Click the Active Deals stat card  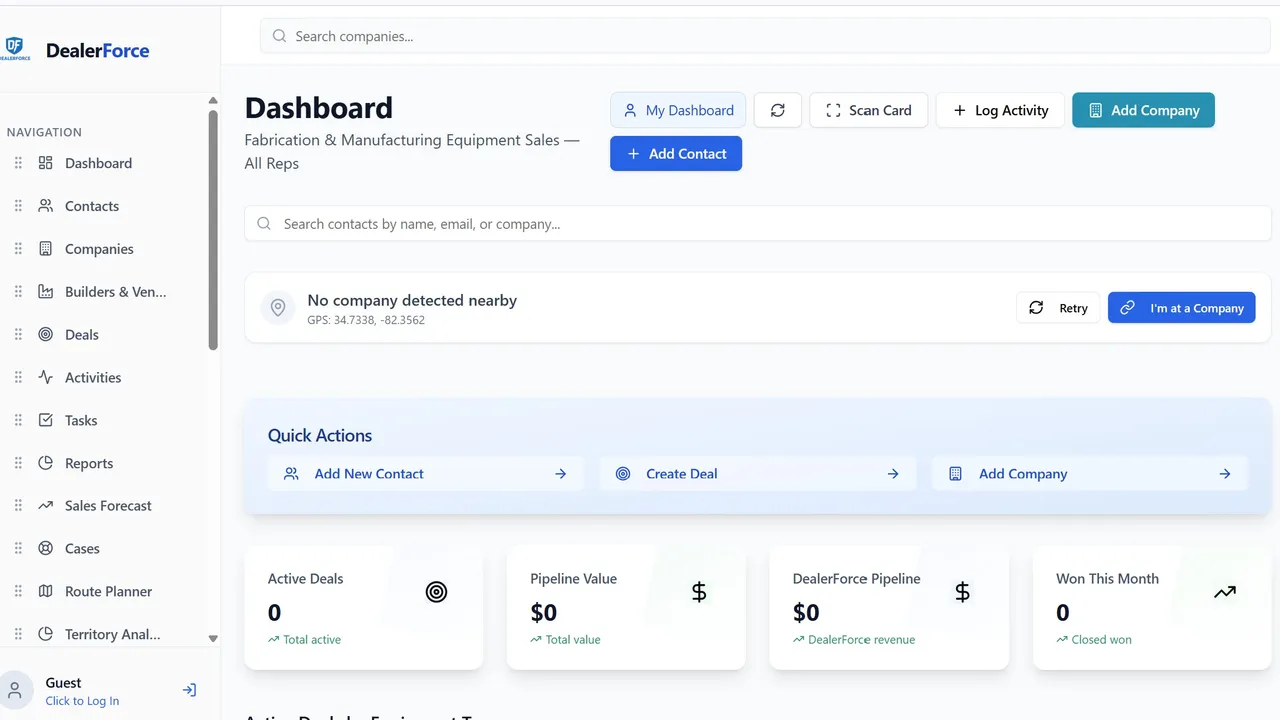coord(364,607)
